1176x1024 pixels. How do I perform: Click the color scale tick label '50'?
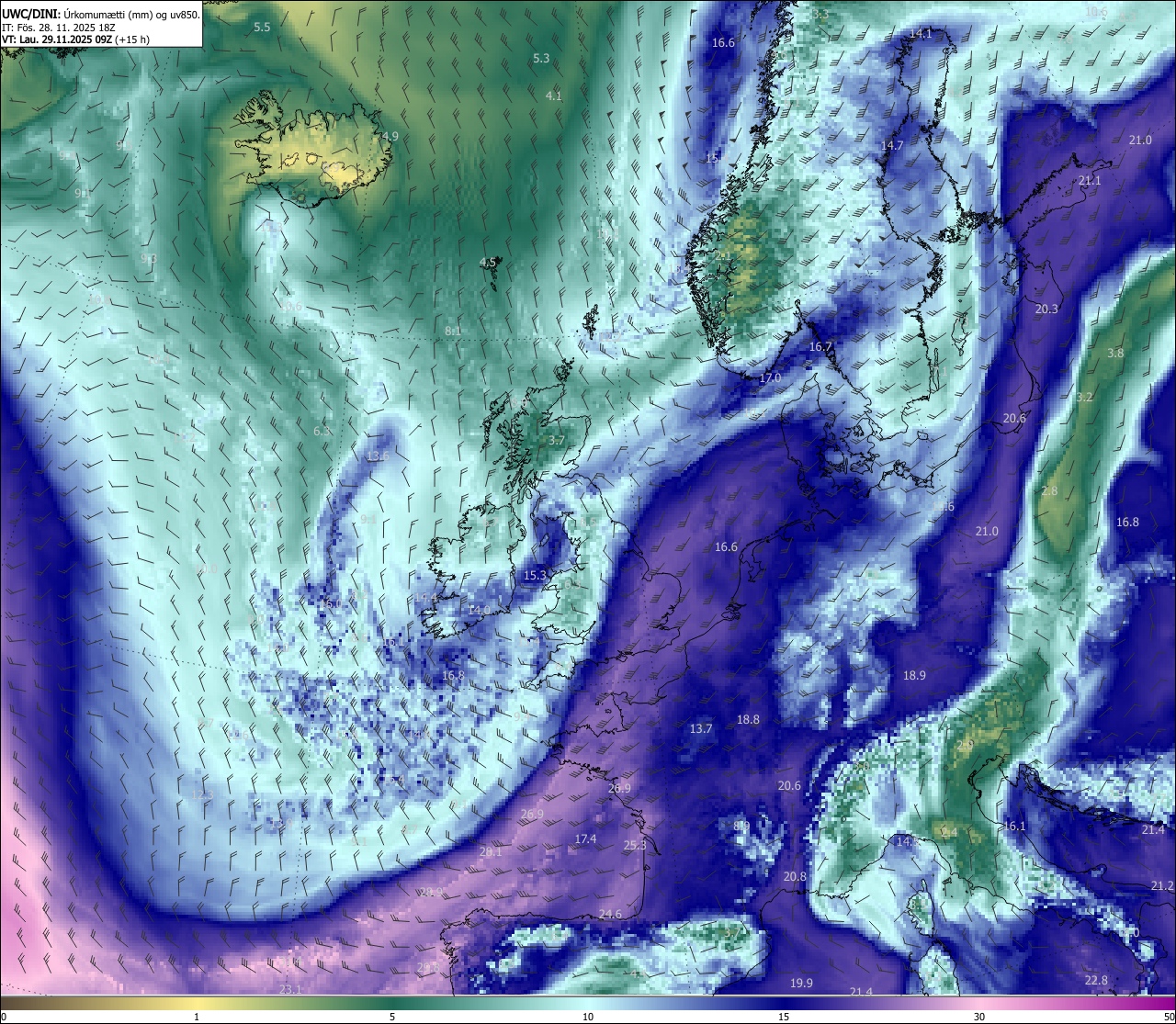[1169, 1017]
